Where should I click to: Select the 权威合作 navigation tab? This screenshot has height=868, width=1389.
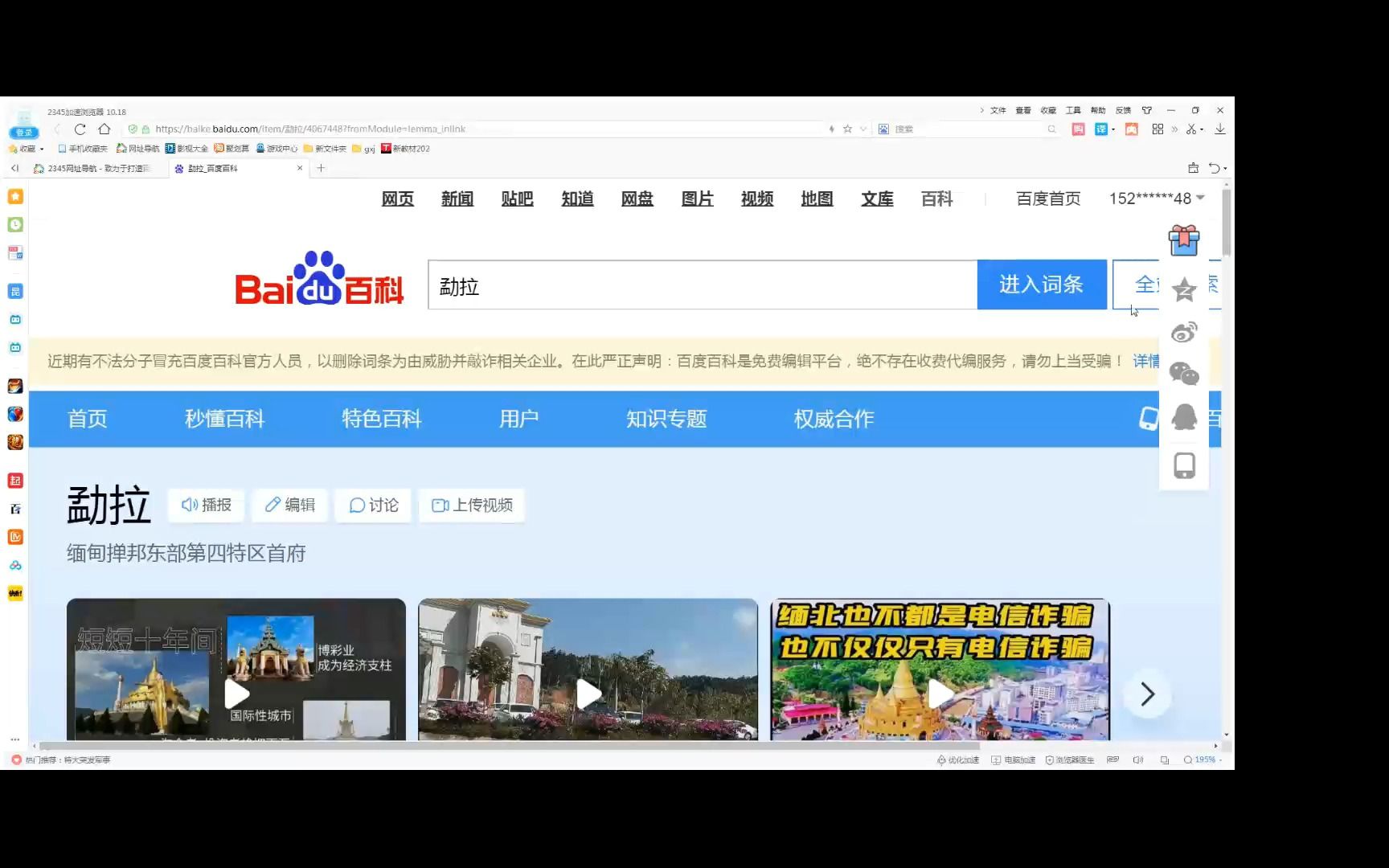[834, 419]
